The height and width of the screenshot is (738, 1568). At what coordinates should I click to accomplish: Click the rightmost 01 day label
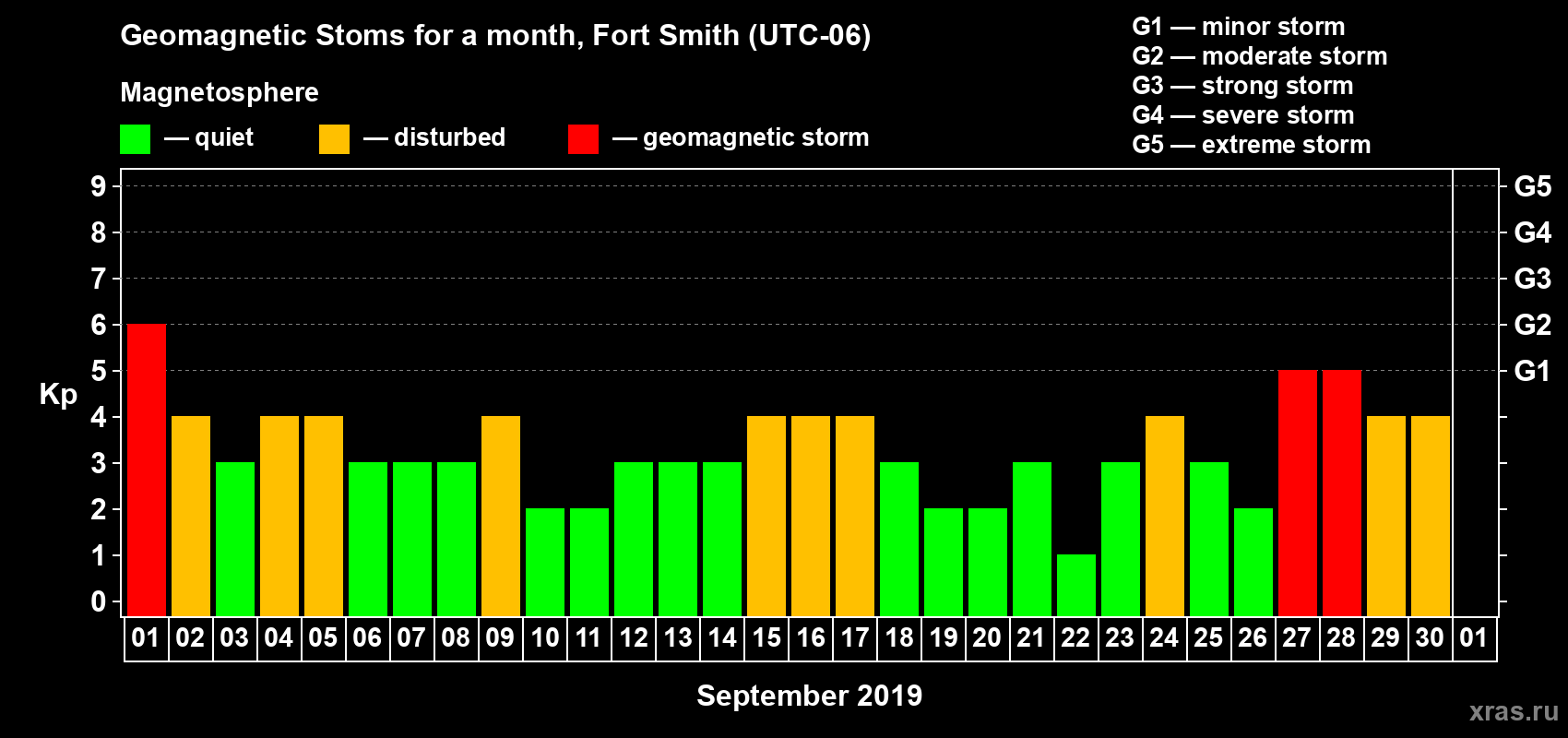click(1474, 638)
